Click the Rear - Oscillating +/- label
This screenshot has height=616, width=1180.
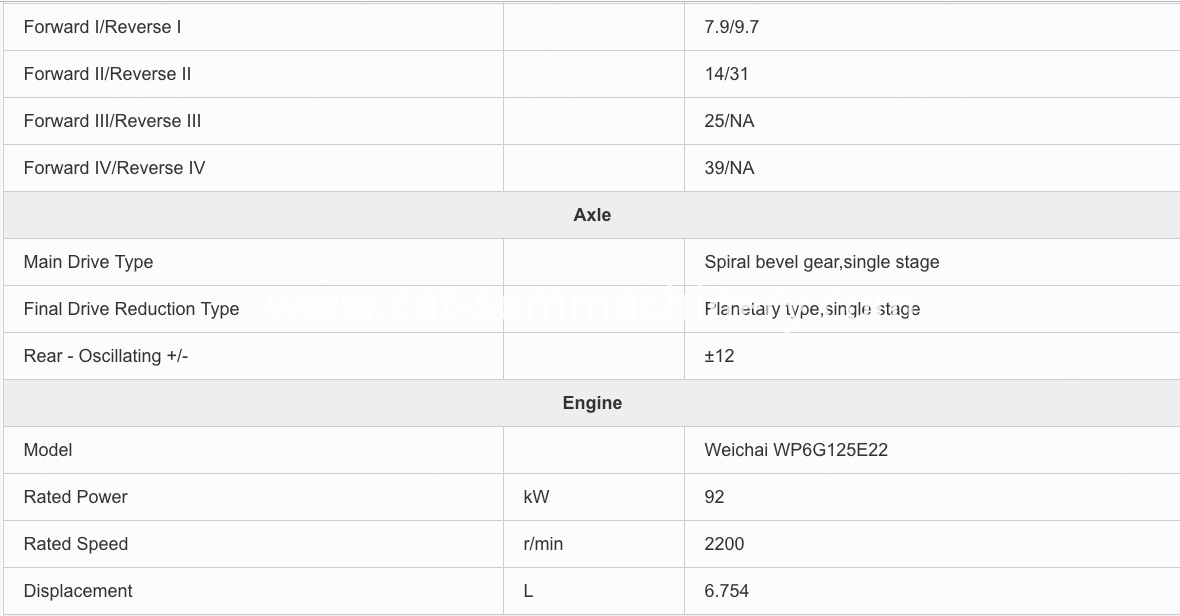click(x=106, y=356)
